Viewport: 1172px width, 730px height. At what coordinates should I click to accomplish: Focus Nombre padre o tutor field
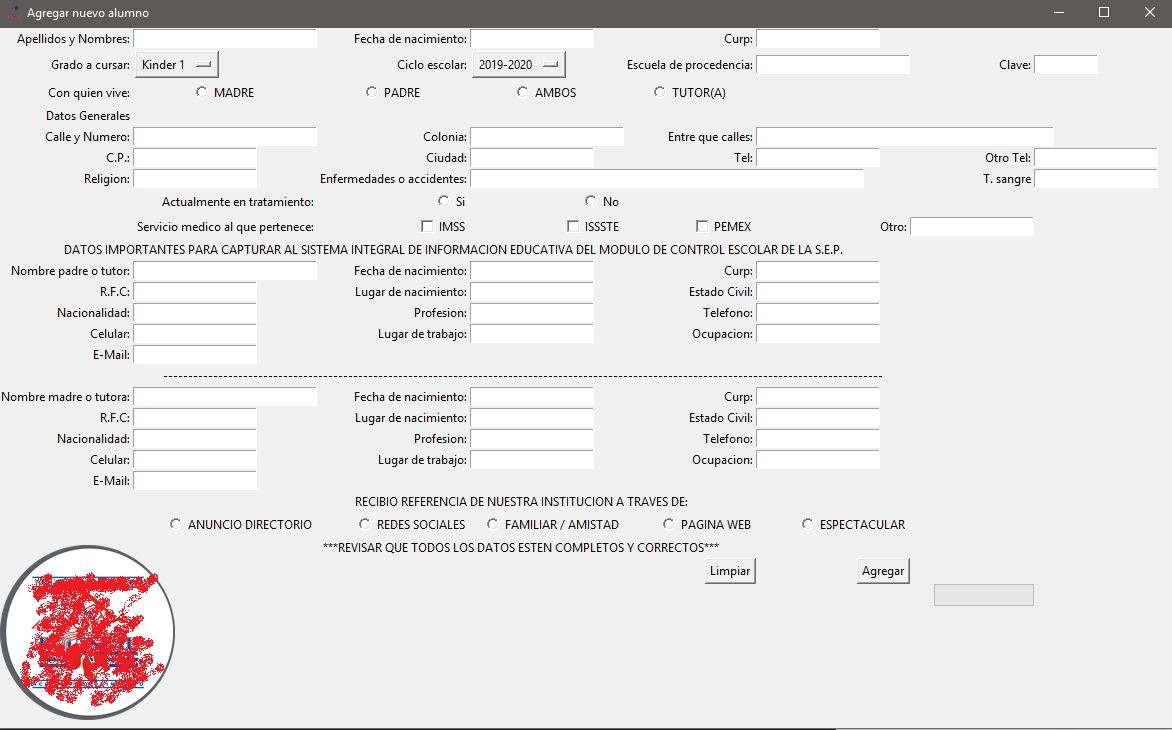point(225,270)
